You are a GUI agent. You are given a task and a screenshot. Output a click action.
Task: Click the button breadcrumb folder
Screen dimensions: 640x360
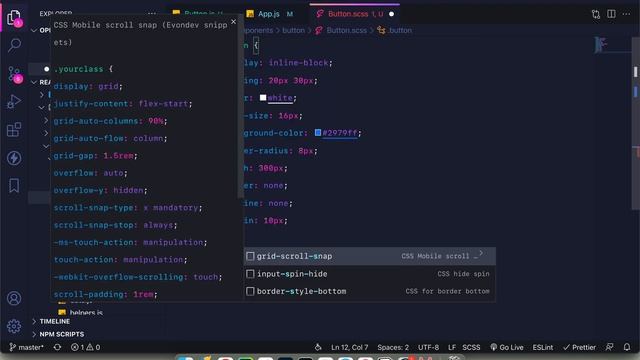tap(293, 30)
